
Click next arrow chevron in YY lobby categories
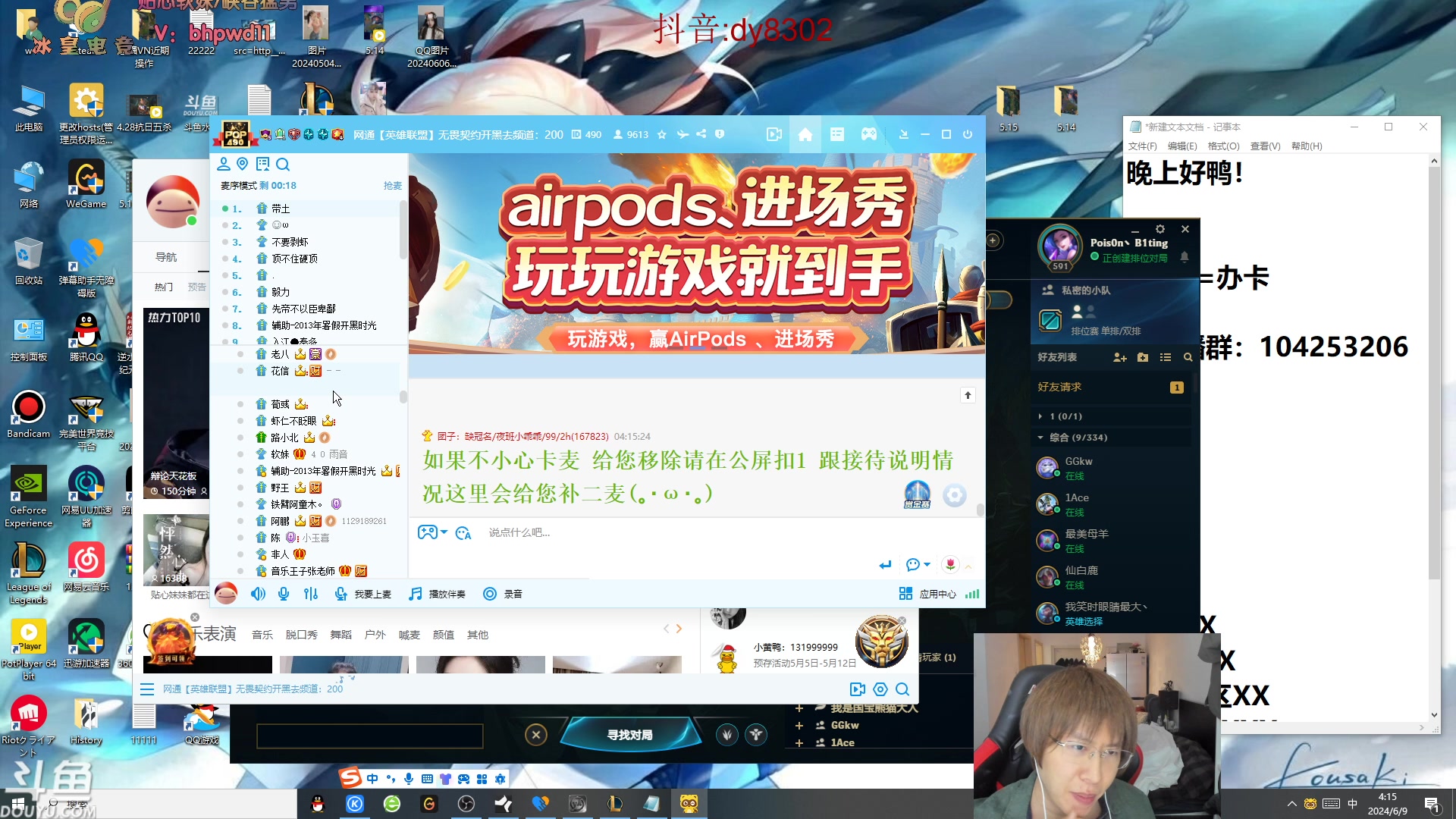679,629
